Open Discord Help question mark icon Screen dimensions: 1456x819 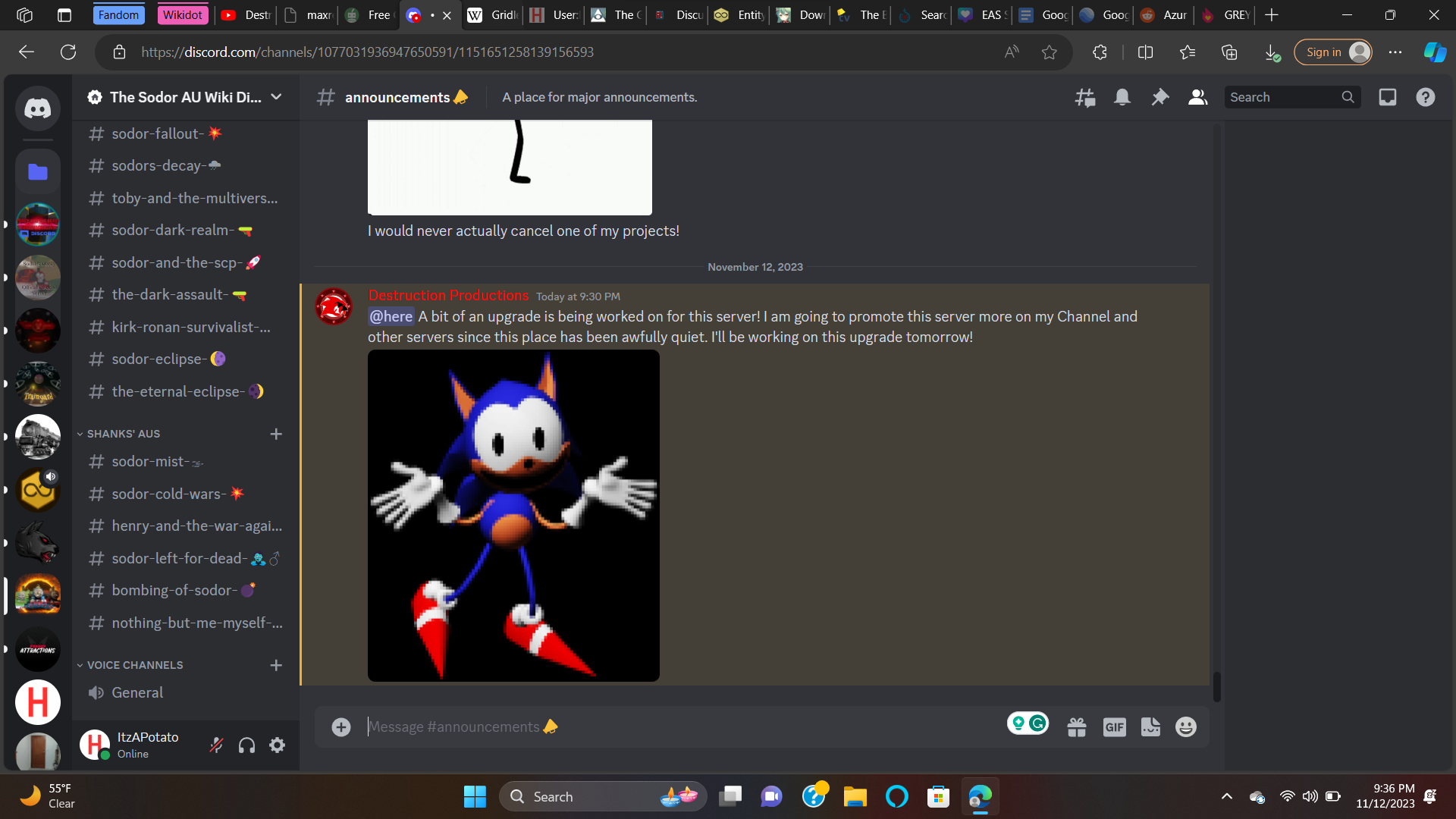pyautogui.click(x=1426, y=97)
